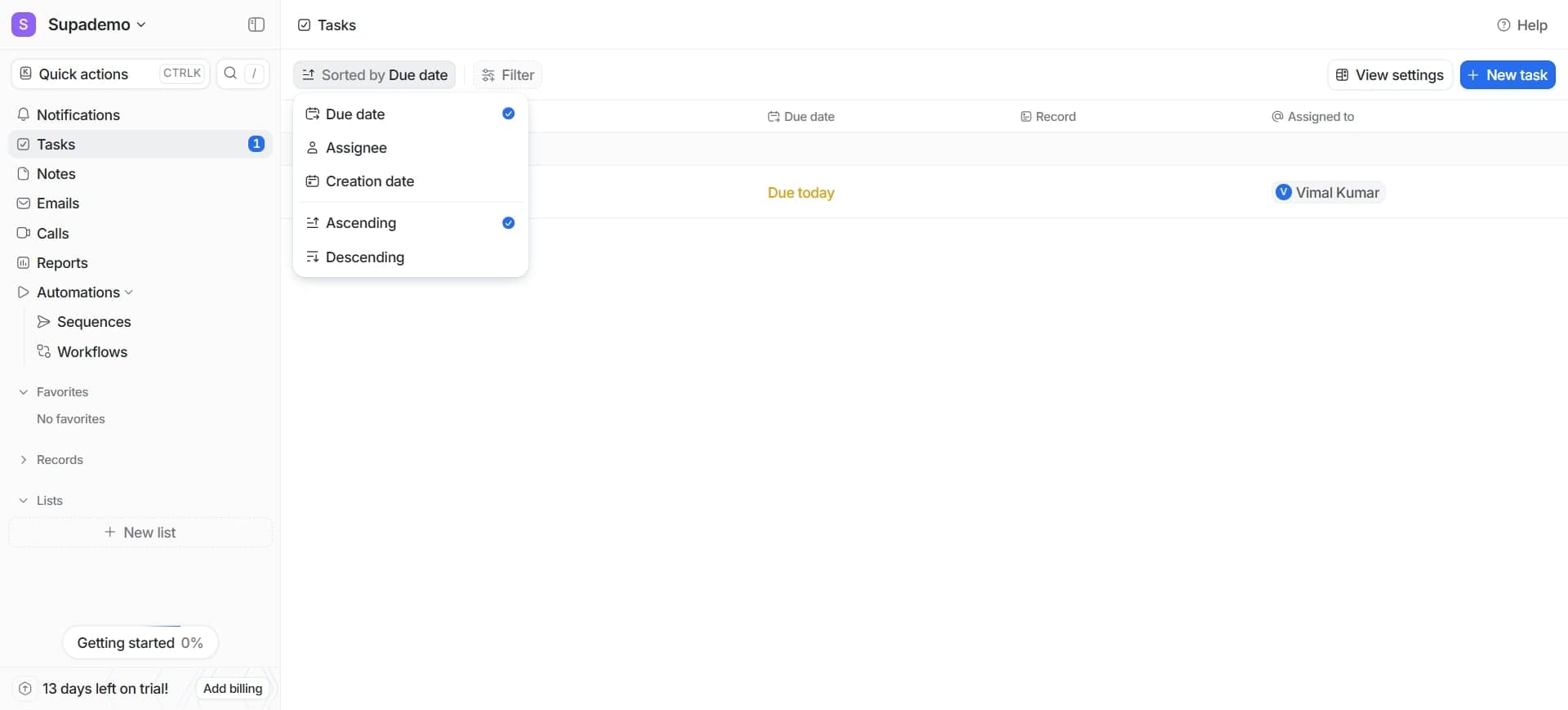Viewport: 1568px width, 710px height.
Task: Click the Vimal Kumar assignee chip
Action: click(x=1328, y=192)
